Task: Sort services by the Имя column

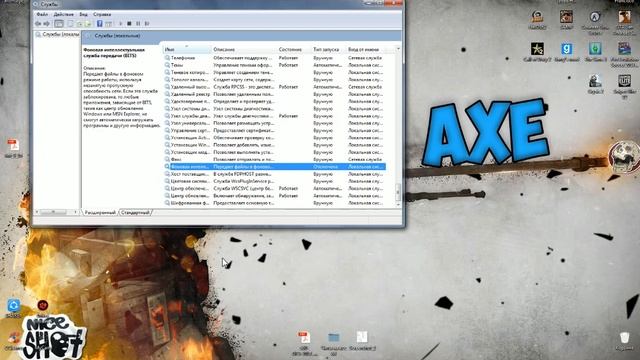Action: (187, 49)
